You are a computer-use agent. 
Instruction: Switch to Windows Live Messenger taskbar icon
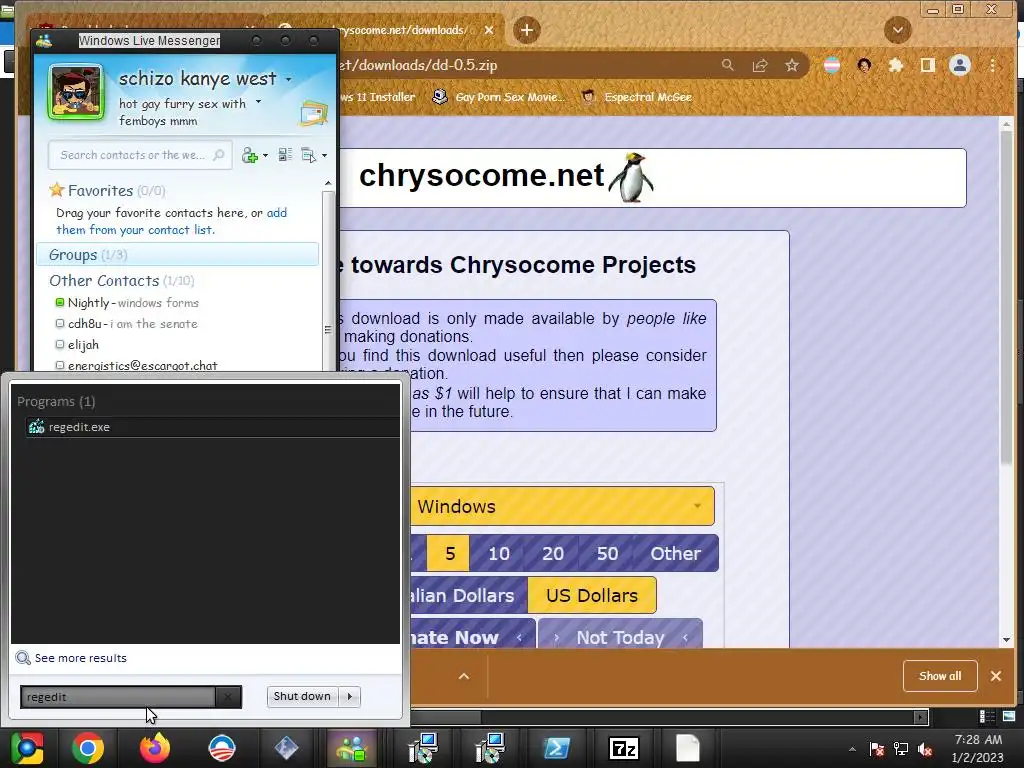coord(351,748)
